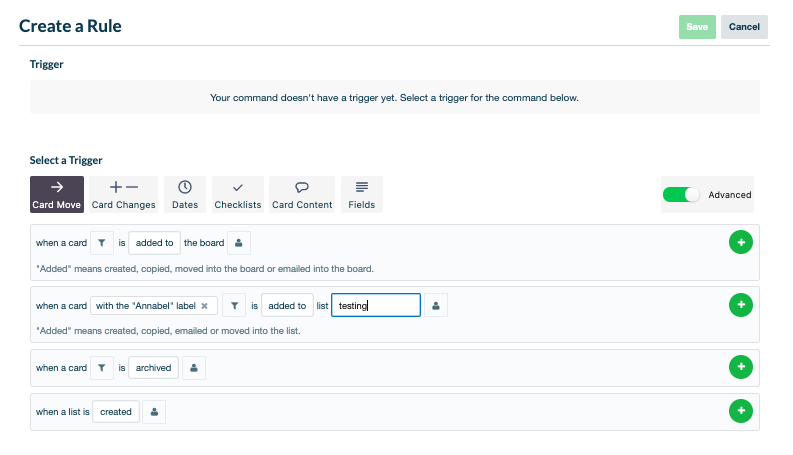Screen dimensions: 793x455
Task: Change the 'created' option in the list trigger
Action: (116, 412)
